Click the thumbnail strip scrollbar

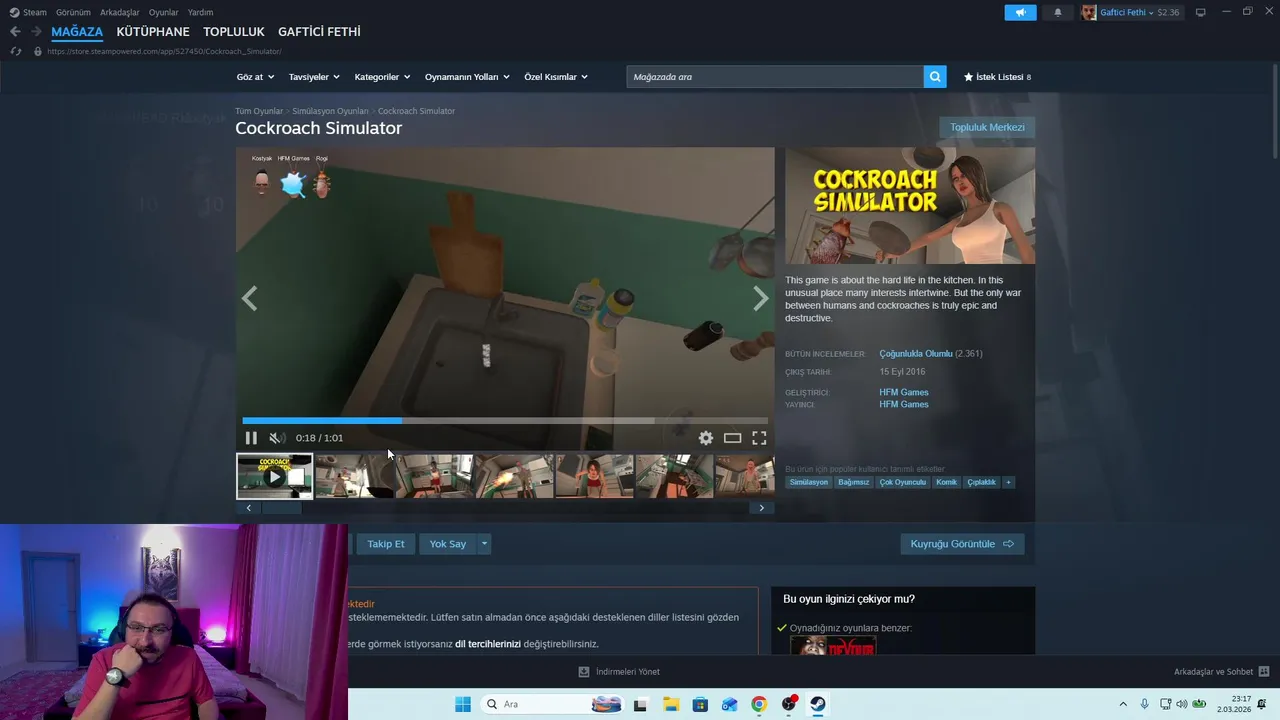pyautogui.click(x=281, y=508)
